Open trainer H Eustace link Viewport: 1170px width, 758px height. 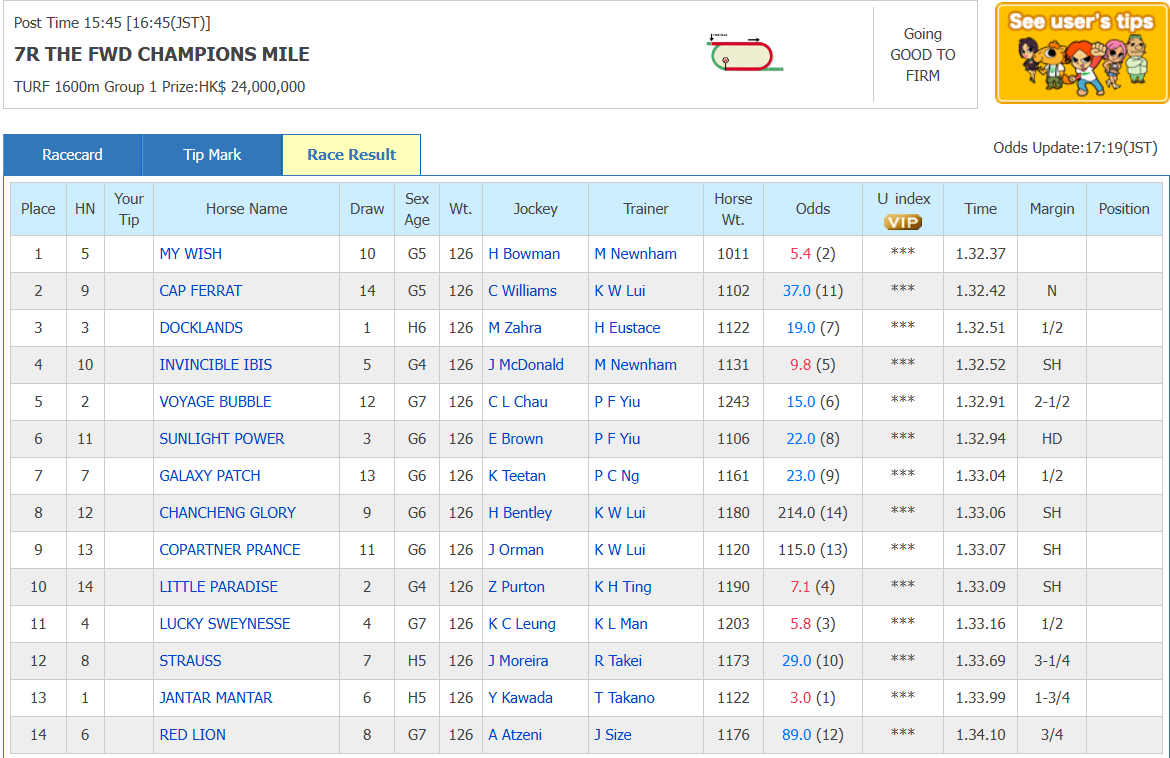(628, 328)
